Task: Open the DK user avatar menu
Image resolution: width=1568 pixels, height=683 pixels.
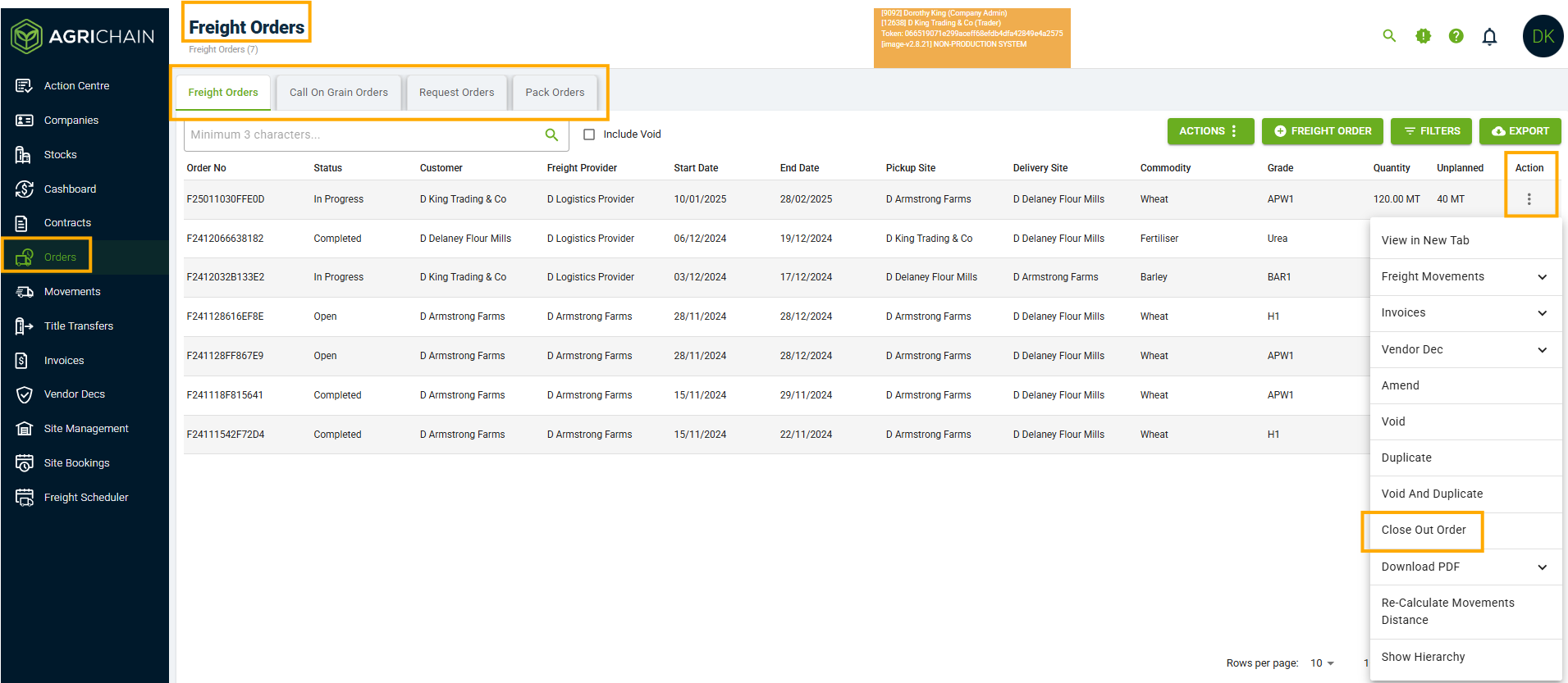Action: click(x=1543, y=36)
